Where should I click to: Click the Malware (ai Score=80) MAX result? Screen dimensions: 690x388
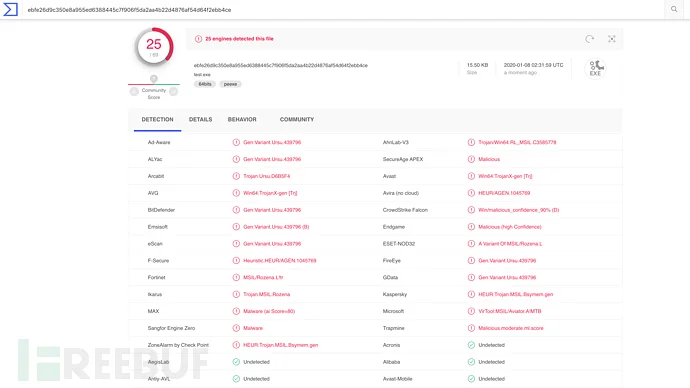[269, 311]
